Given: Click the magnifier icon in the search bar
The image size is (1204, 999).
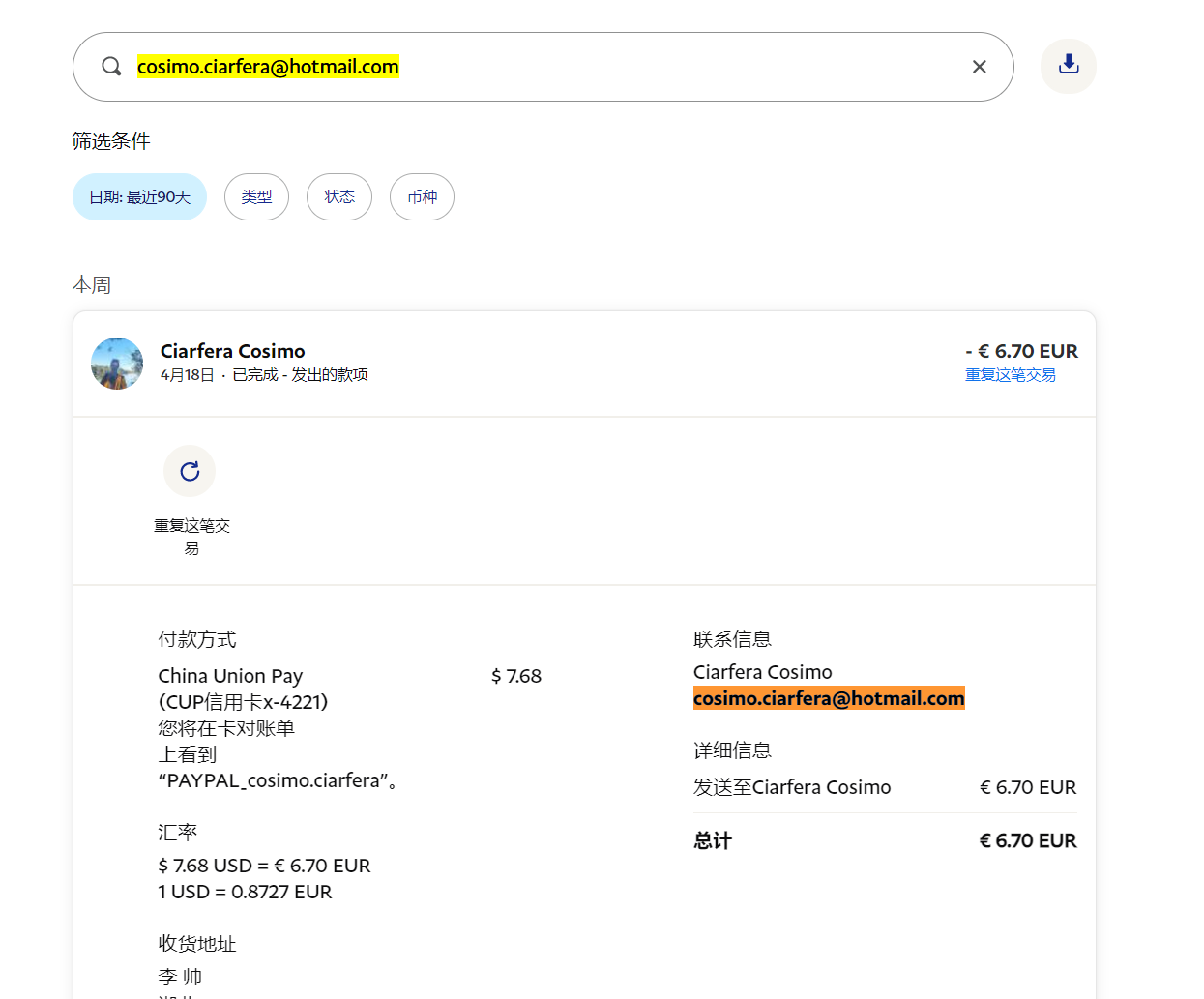Looking at the screenshot, I should pyautogui.click(x=112, y=66).
